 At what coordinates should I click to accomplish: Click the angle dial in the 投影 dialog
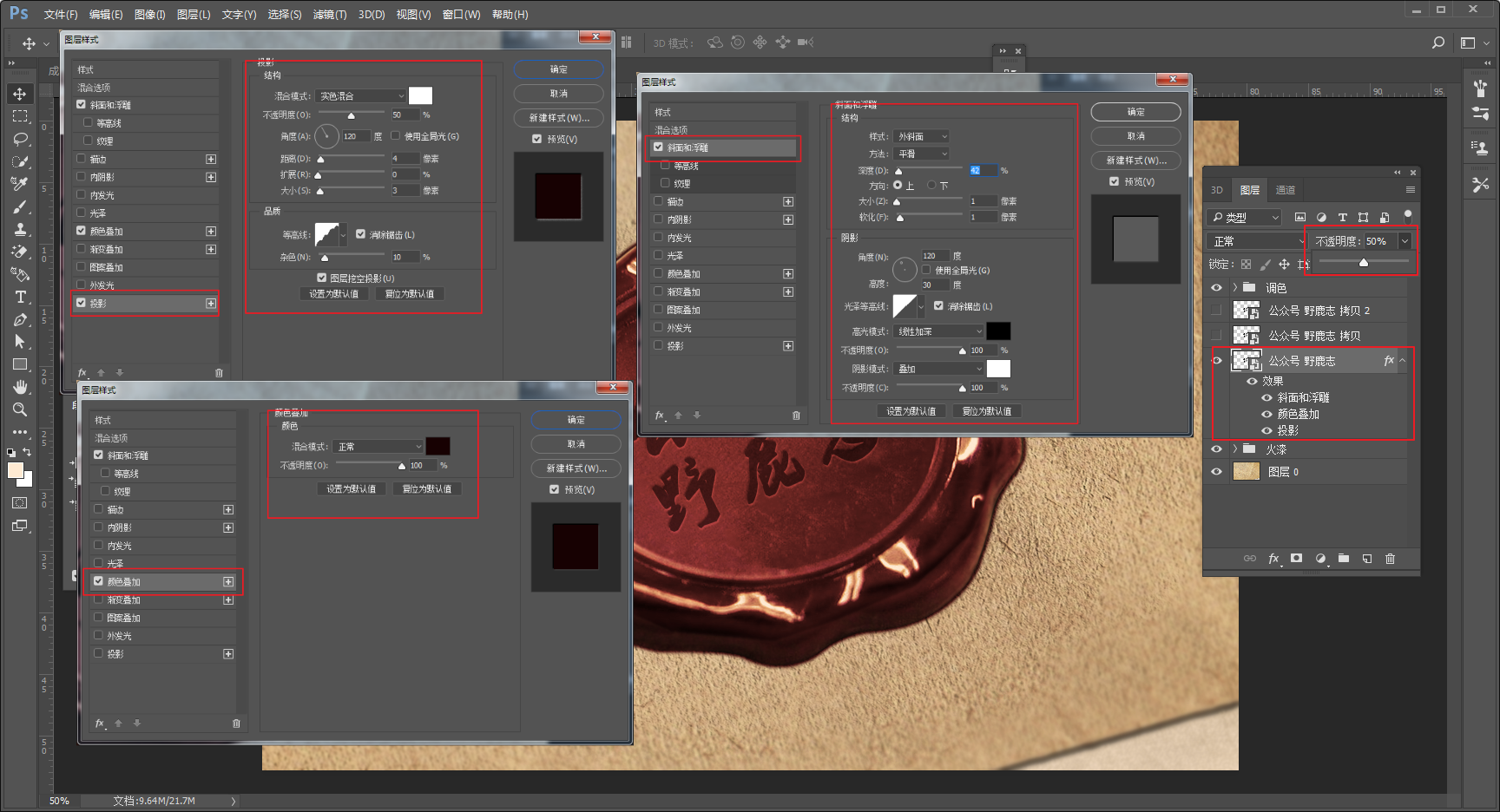pos(326,136)
